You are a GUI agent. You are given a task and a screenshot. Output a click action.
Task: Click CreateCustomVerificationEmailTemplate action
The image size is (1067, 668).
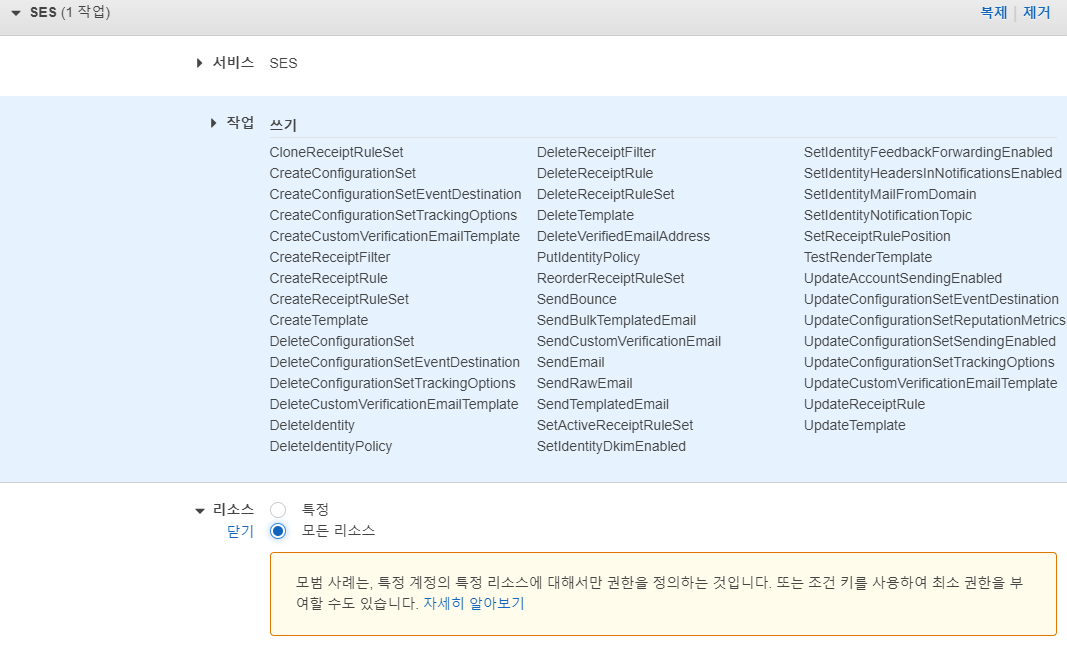click(395, 237)
